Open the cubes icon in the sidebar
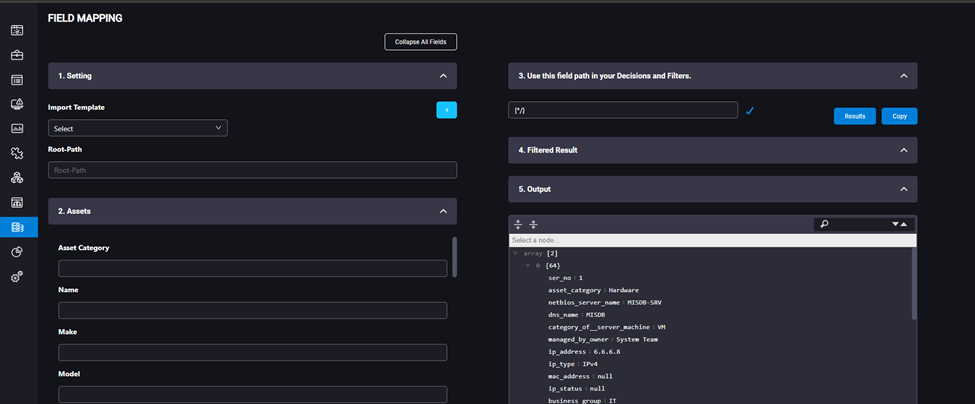 tap(17, 178)
